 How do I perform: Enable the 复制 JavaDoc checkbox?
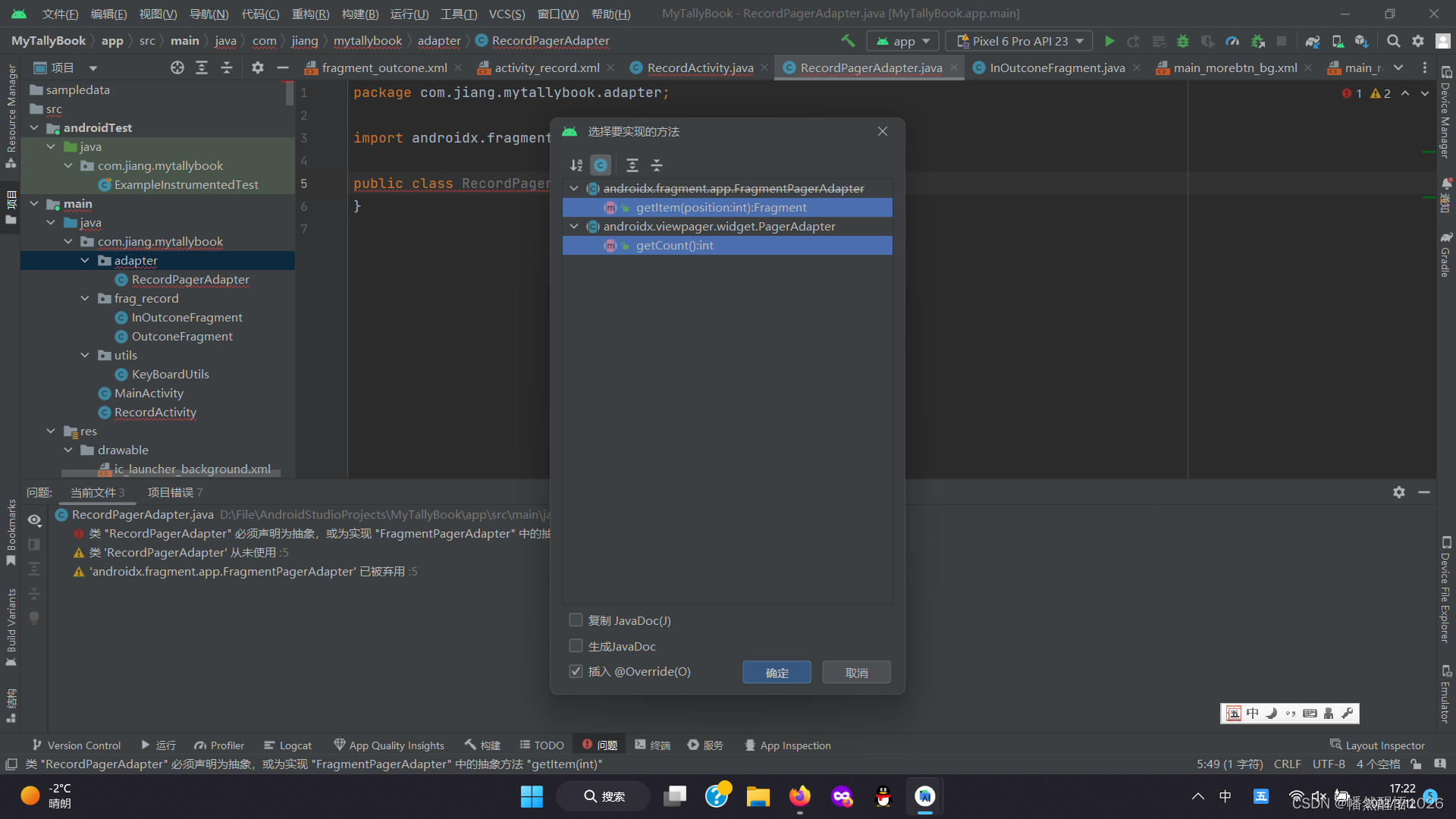click(x=576, y=620)
